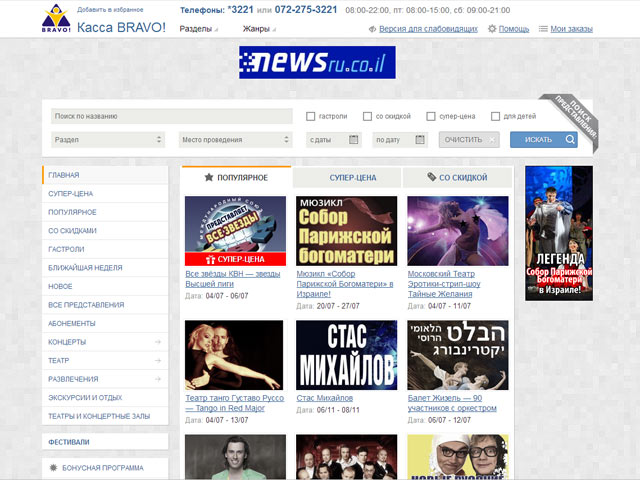Click the ИСКАТЬ search button
640x480 pixels.
pos(544,140)
